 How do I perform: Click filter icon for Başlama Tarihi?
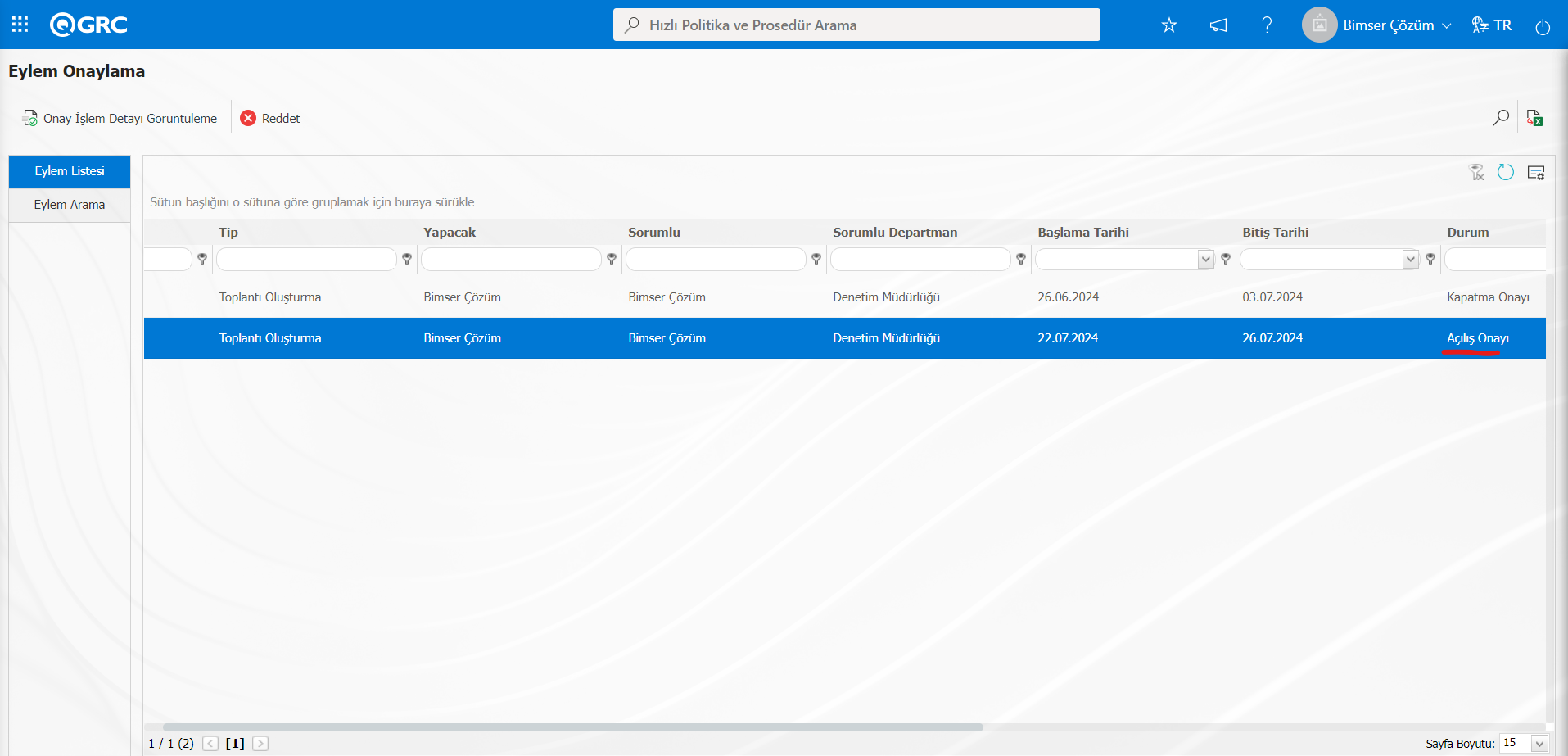point(1226,259)
